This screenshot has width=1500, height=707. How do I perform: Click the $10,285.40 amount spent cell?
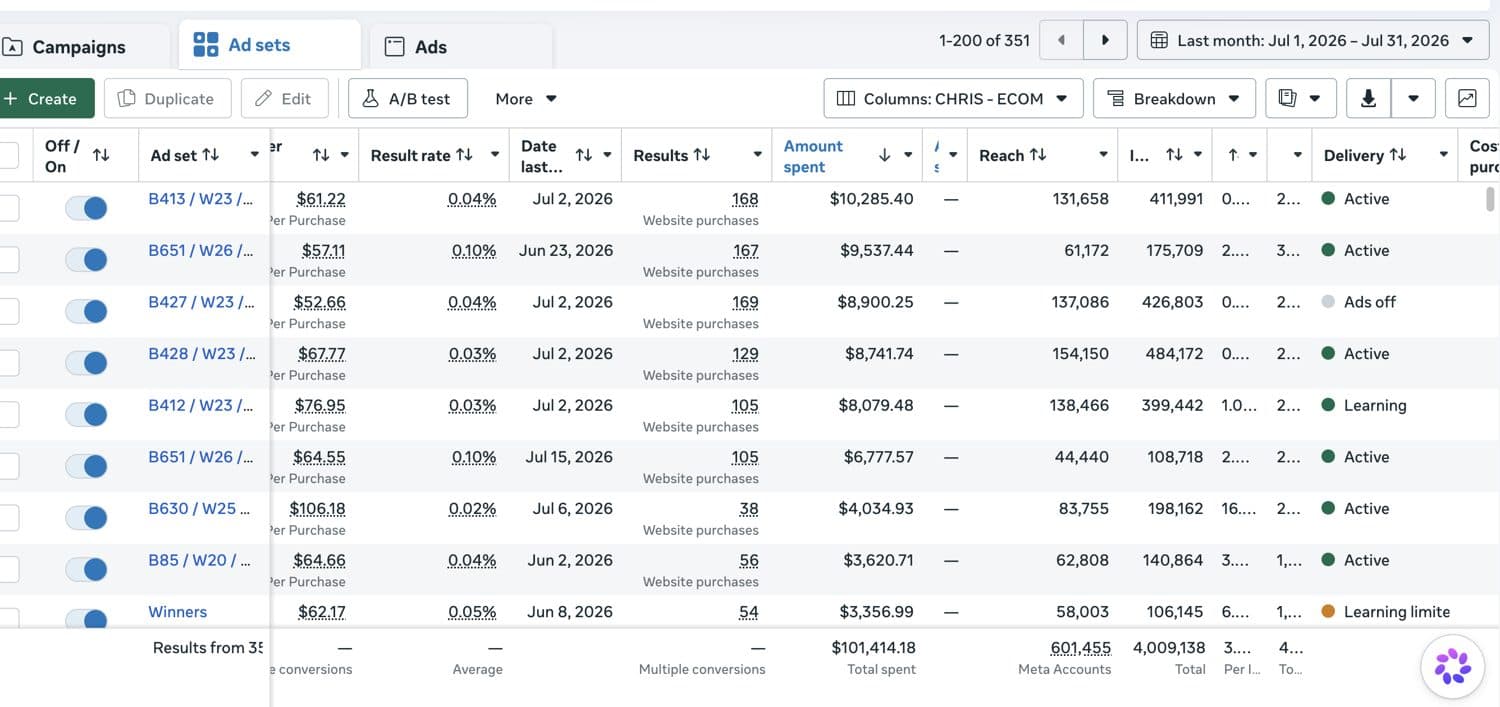coord(872,199)
